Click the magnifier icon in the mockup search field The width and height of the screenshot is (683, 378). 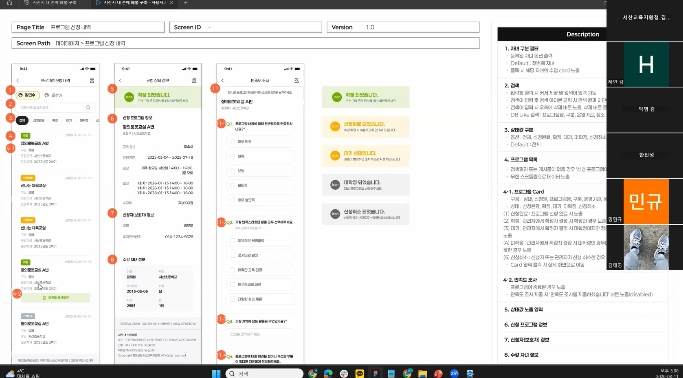(88, 107)
